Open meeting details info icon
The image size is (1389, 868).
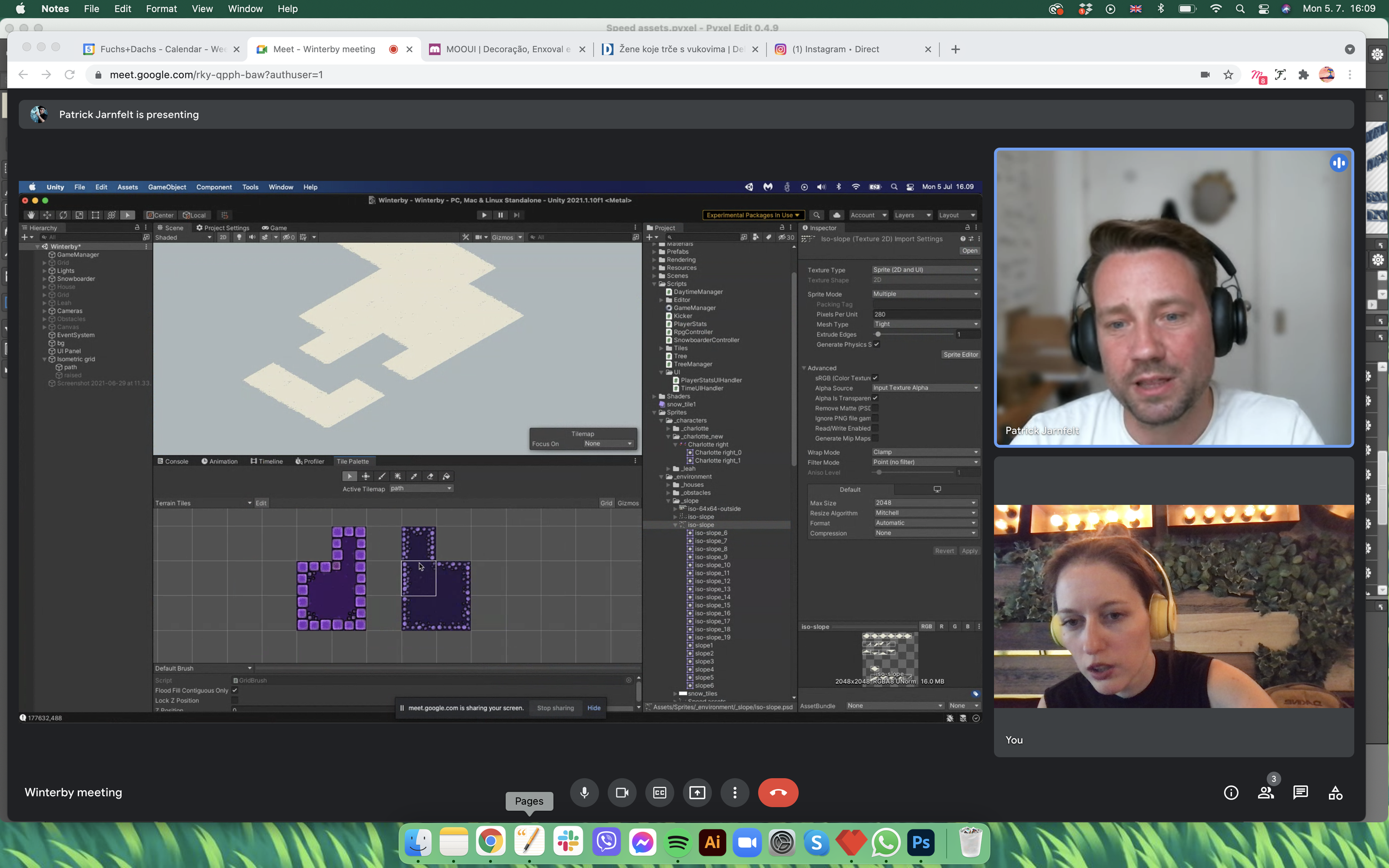coord(1231,792)
